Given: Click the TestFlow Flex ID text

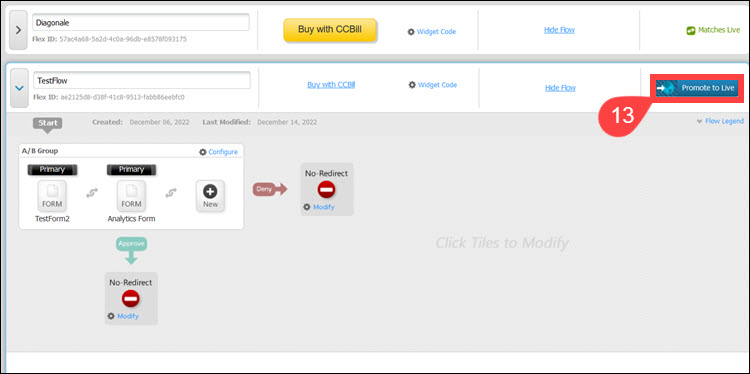Looking at the screenshot, I should point(109,97).
